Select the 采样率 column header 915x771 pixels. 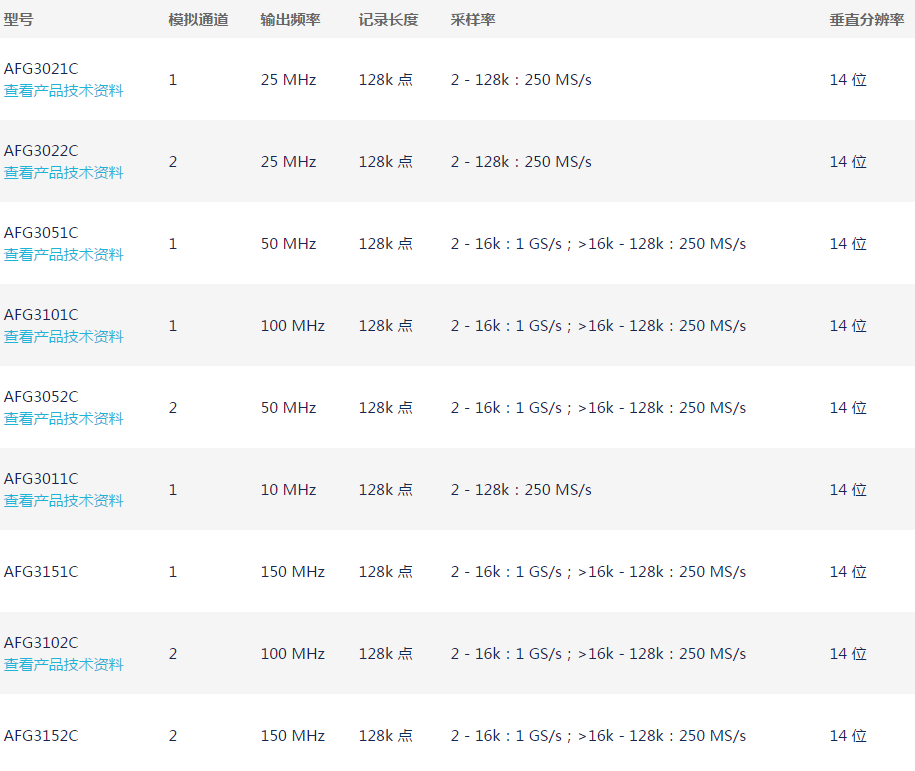473,20
